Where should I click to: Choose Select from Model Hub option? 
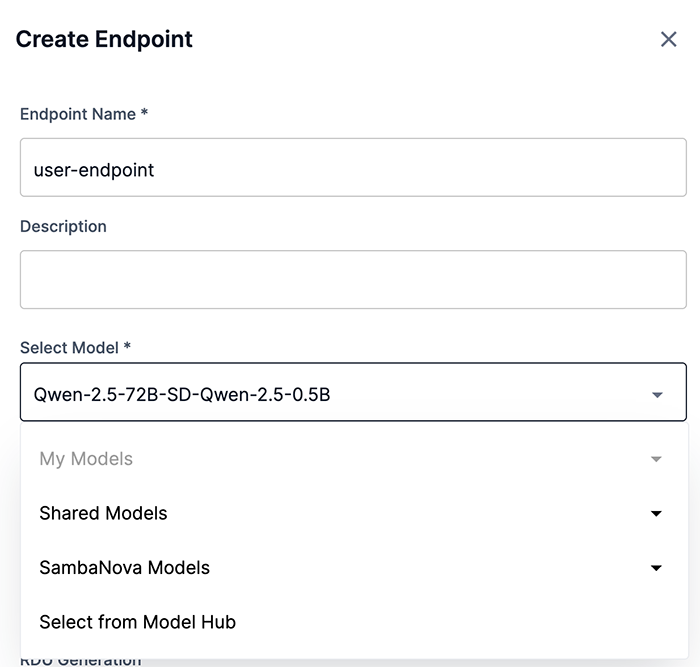(x=137, y=622)
